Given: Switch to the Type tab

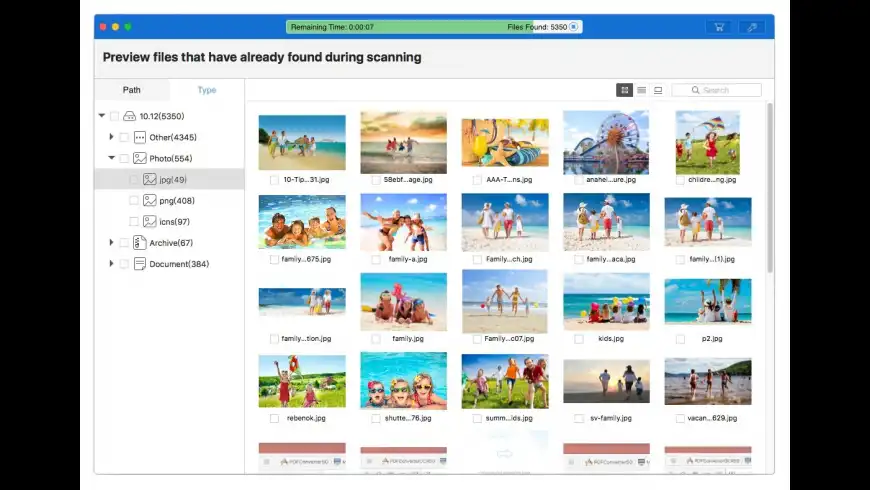Looking at the screenshot, I should pos(206,90).
